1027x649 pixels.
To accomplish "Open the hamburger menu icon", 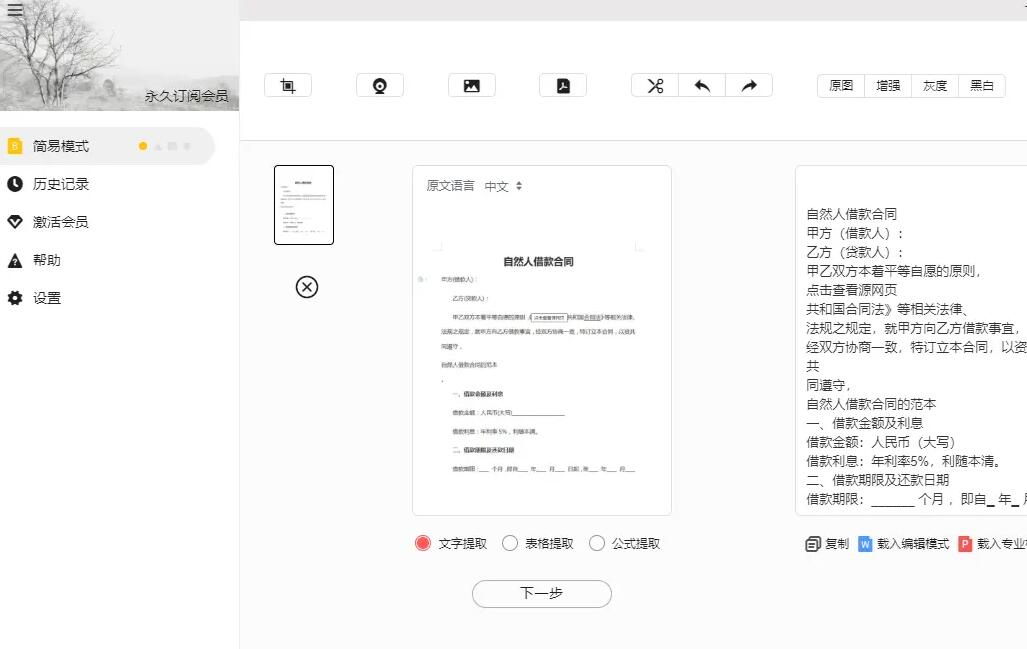I will click(x=15, y=9).
